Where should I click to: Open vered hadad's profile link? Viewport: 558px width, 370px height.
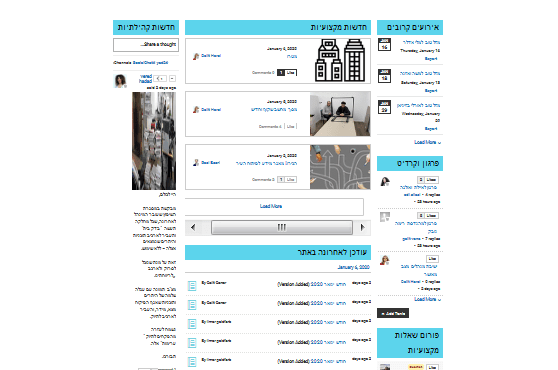(x=146, y=79)
